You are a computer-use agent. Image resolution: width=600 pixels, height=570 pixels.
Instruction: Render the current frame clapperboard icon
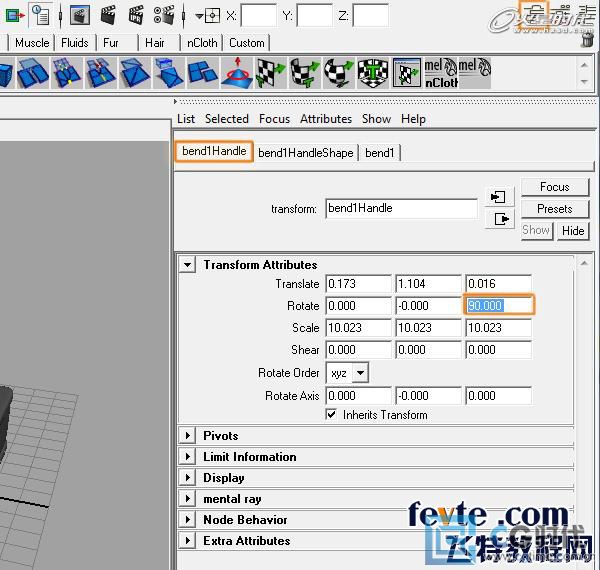pyautogui.click(x=108, y=16)
